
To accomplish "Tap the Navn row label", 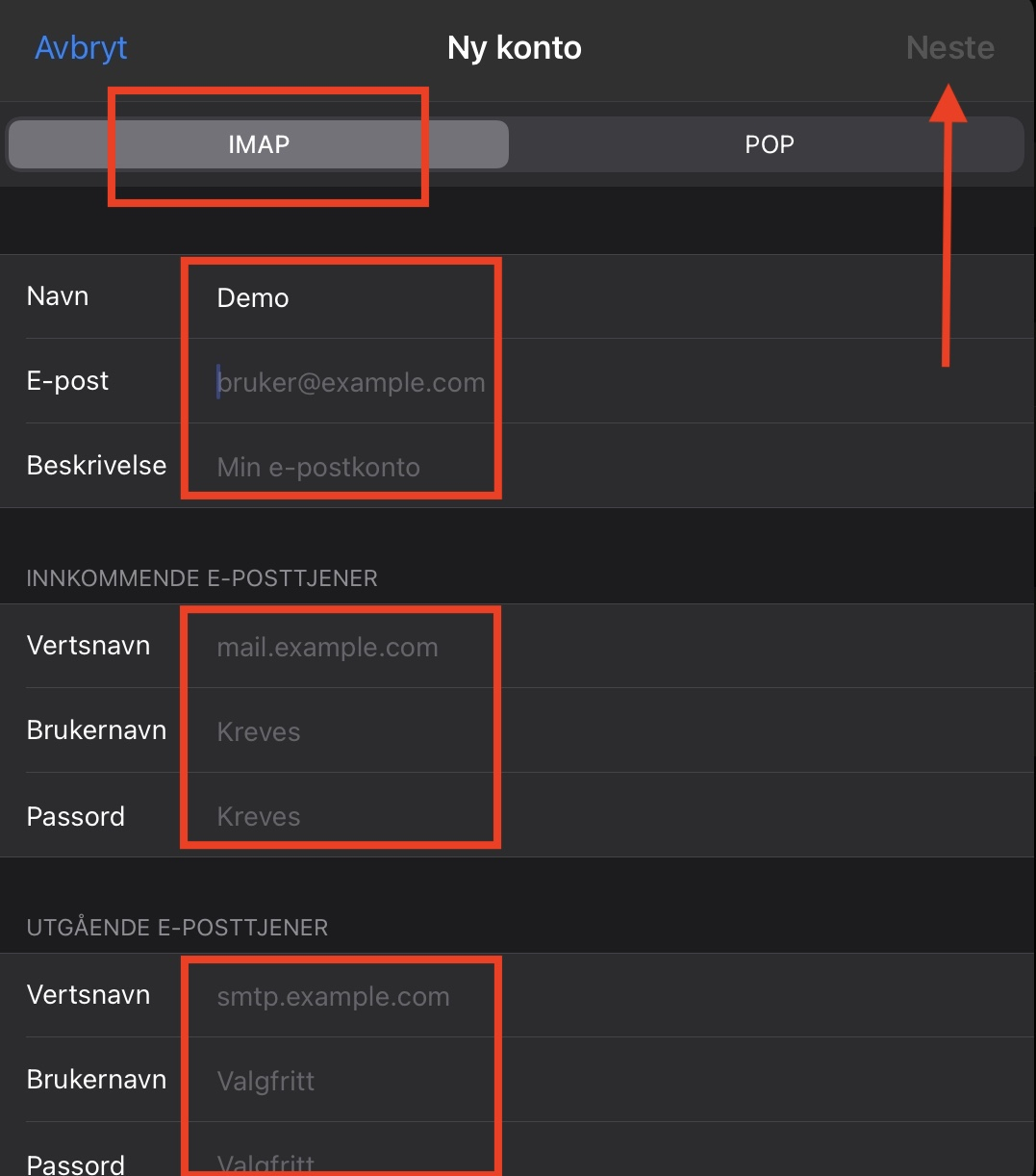I will click(58, 296).
